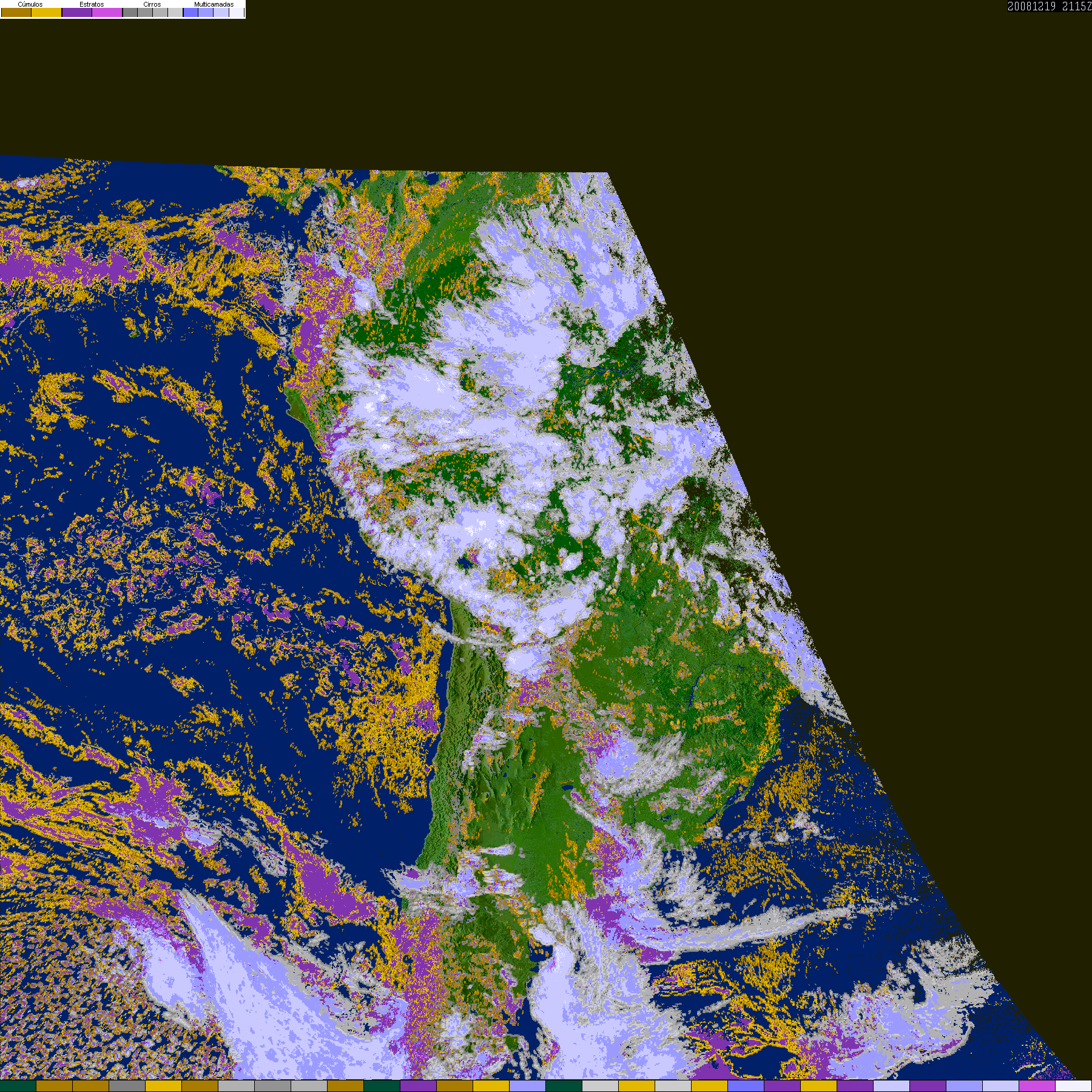This screenshot has width=1092, height=1092.
Task: Click the 20081219 2115Z timestamp
Action: pyautogui.click(x=1050, y=6)
